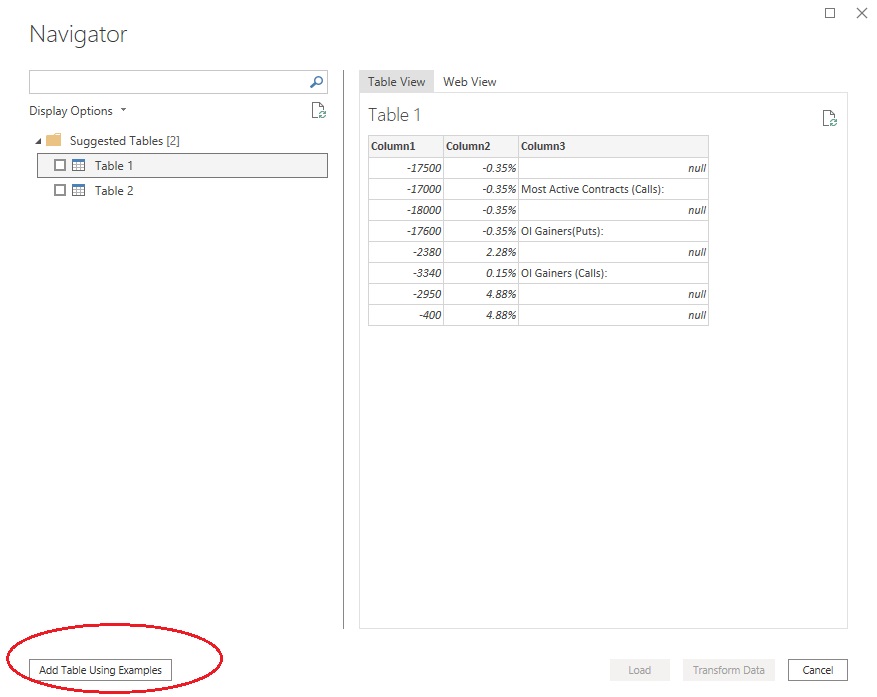Check the Table 2 checkbox

pyautogui.click(x=60, y=190)
